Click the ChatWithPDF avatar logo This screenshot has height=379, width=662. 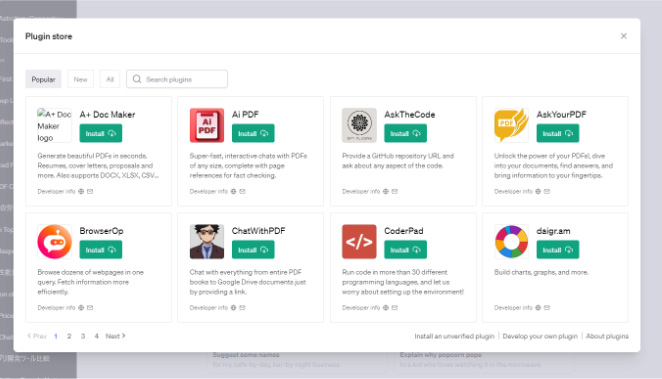207,241
